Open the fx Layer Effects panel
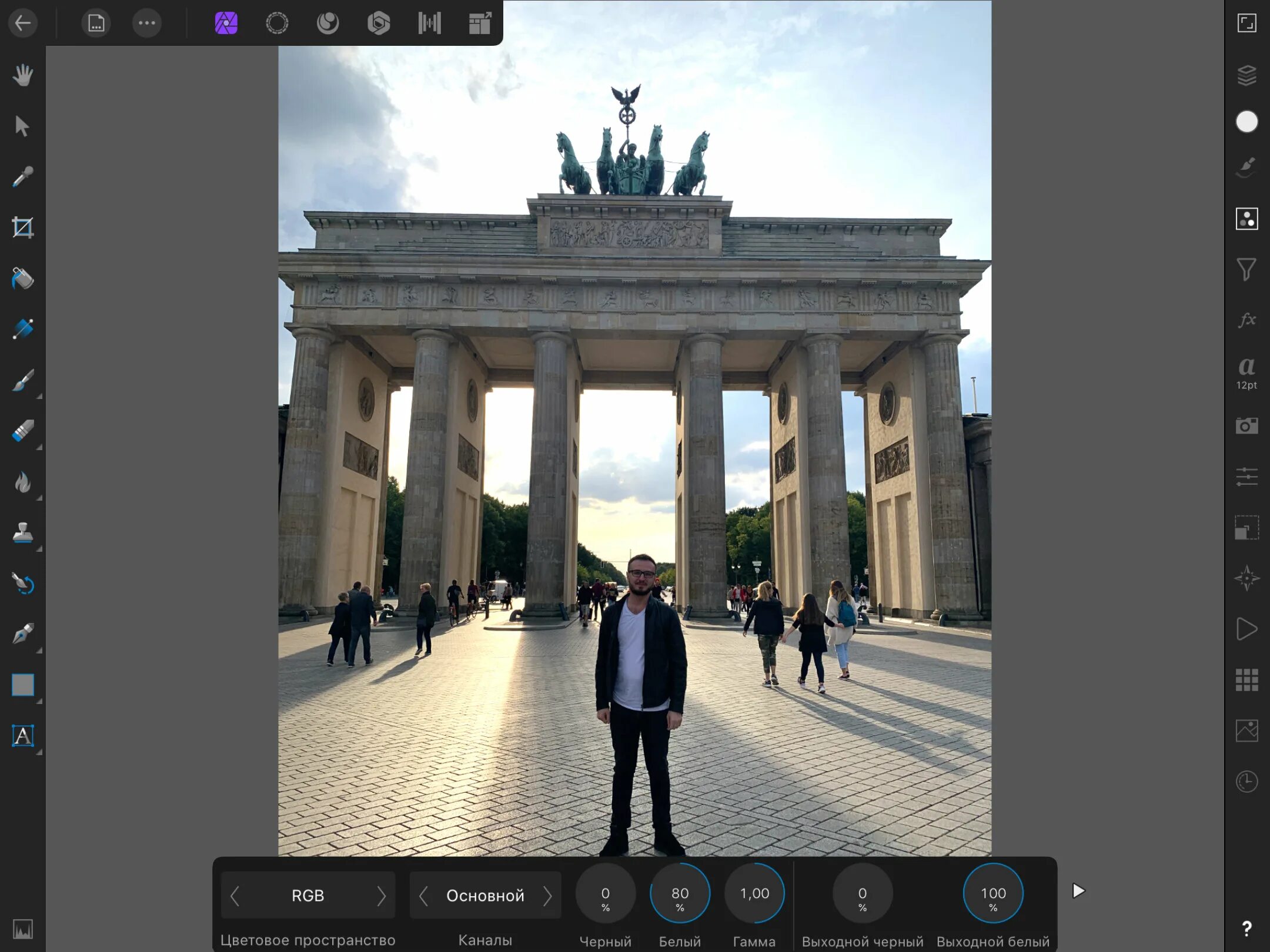The image size is (1270, 952). click(x=1246, y=320)
